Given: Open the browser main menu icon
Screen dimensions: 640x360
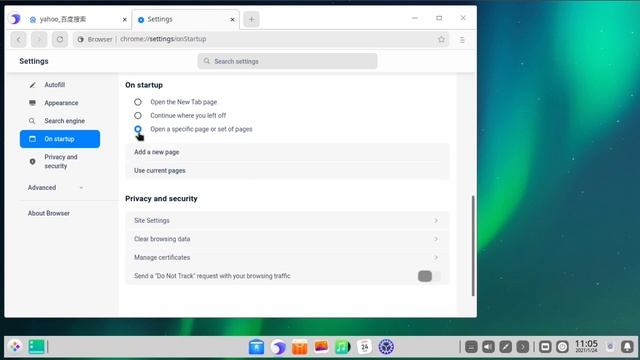Looking at the screenshot, I should point(462,40).
